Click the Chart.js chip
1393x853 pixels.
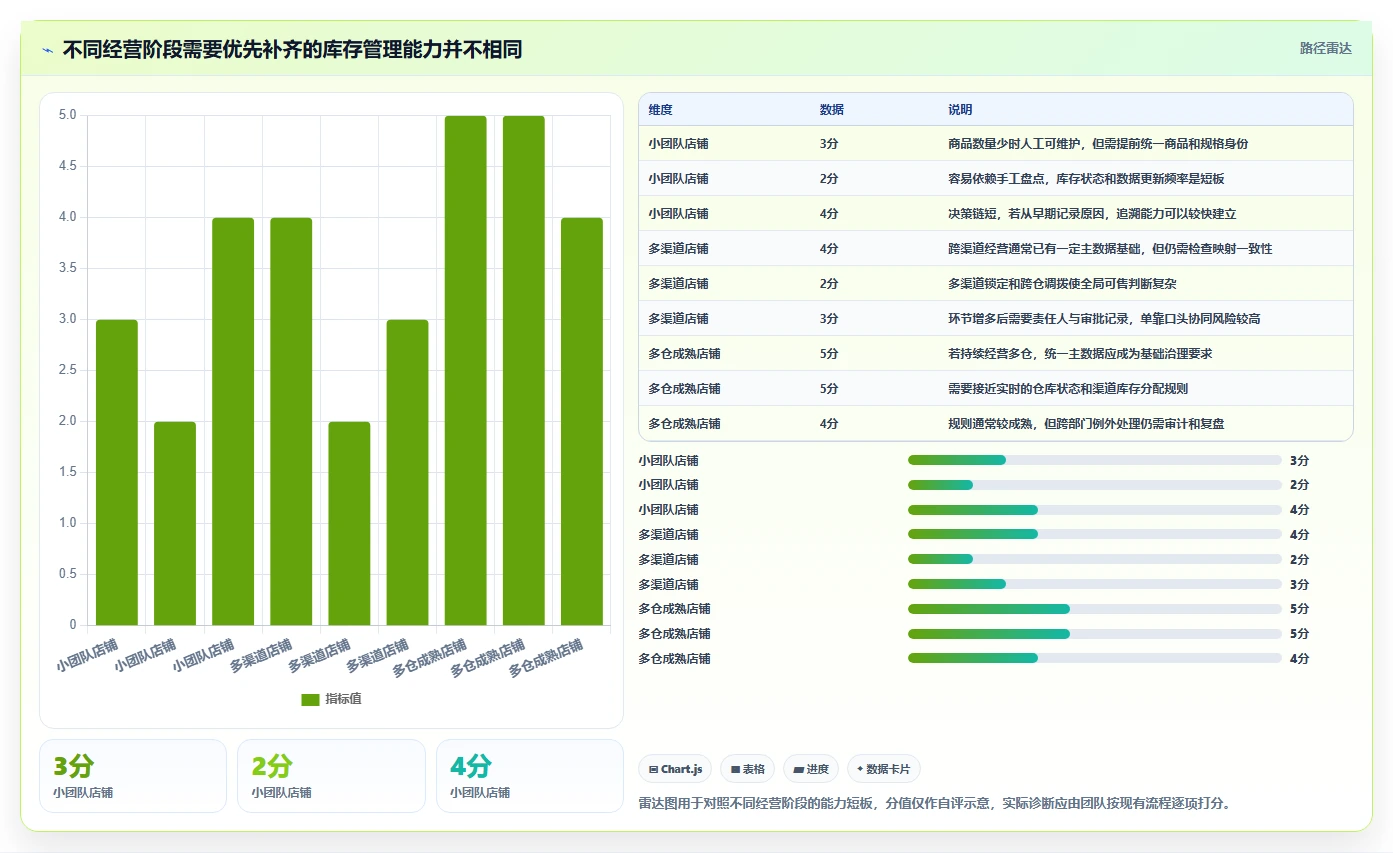point(675,769)
